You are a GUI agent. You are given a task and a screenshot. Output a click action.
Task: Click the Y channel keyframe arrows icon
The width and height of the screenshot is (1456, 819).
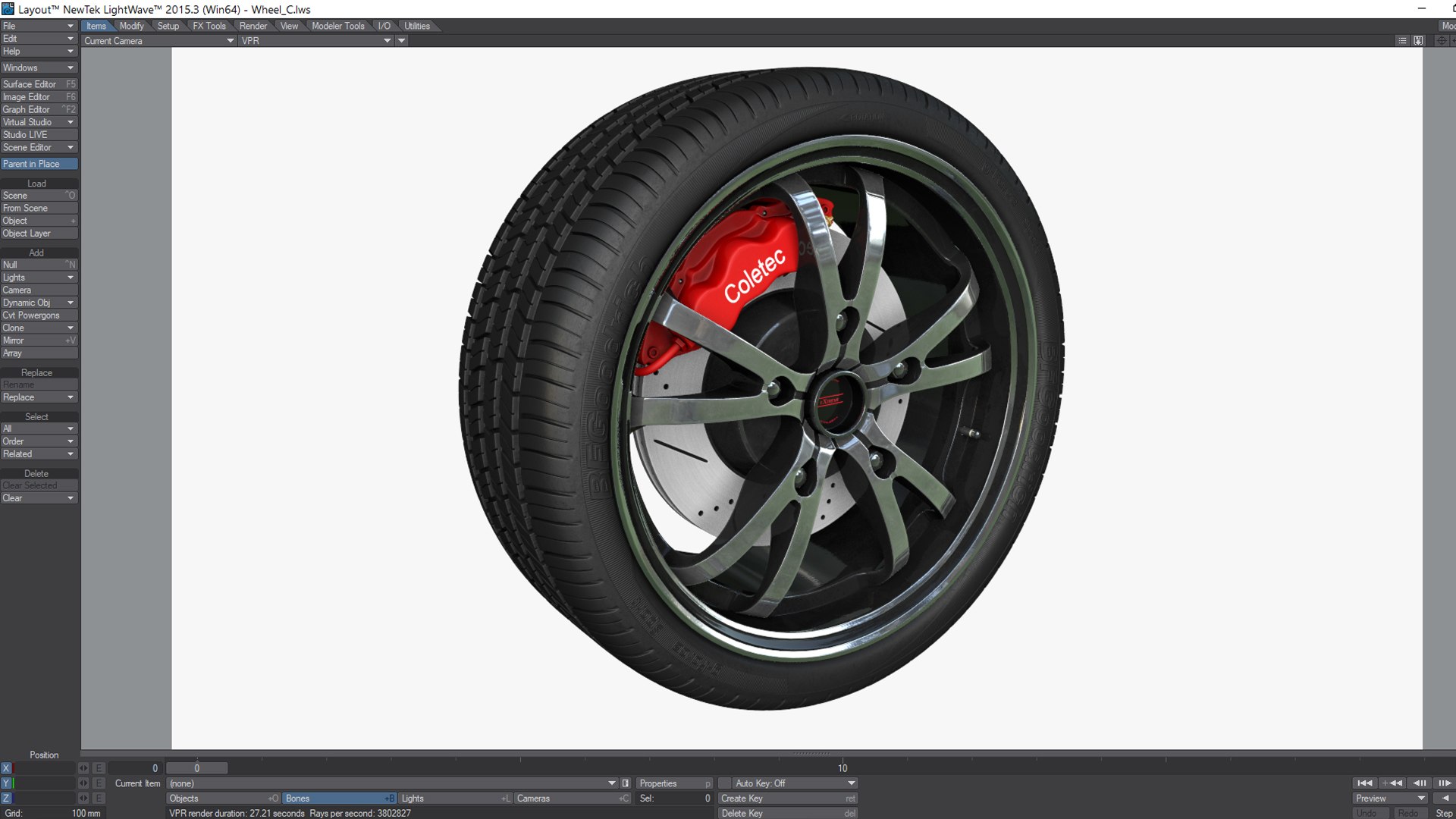tap(83, 783)
